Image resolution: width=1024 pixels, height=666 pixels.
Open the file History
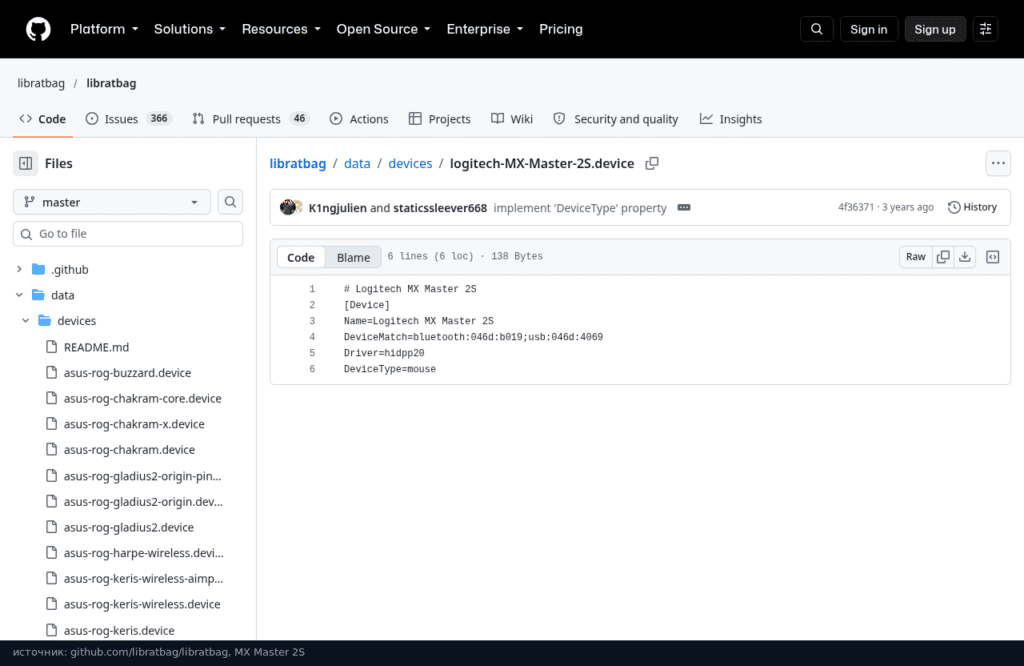(972, 208)
